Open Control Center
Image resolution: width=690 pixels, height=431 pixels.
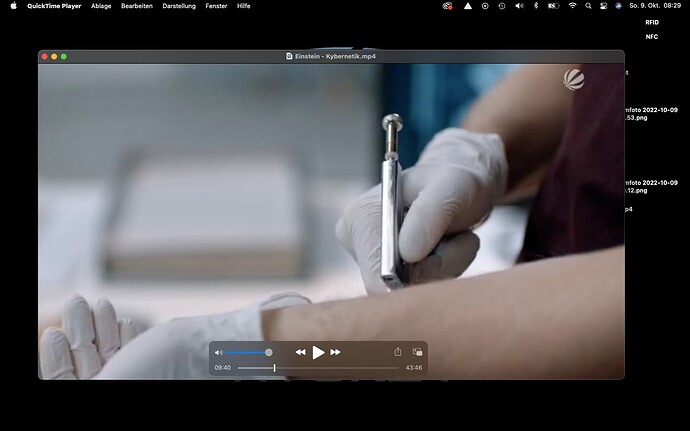(603, 6)
